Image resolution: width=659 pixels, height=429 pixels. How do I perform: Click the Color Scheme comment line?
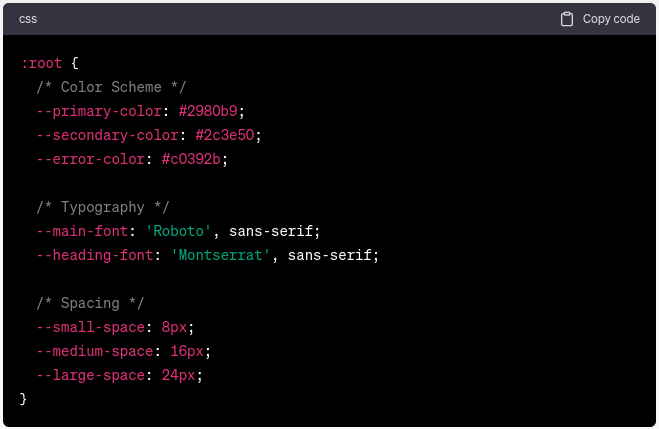pos(111,87)
